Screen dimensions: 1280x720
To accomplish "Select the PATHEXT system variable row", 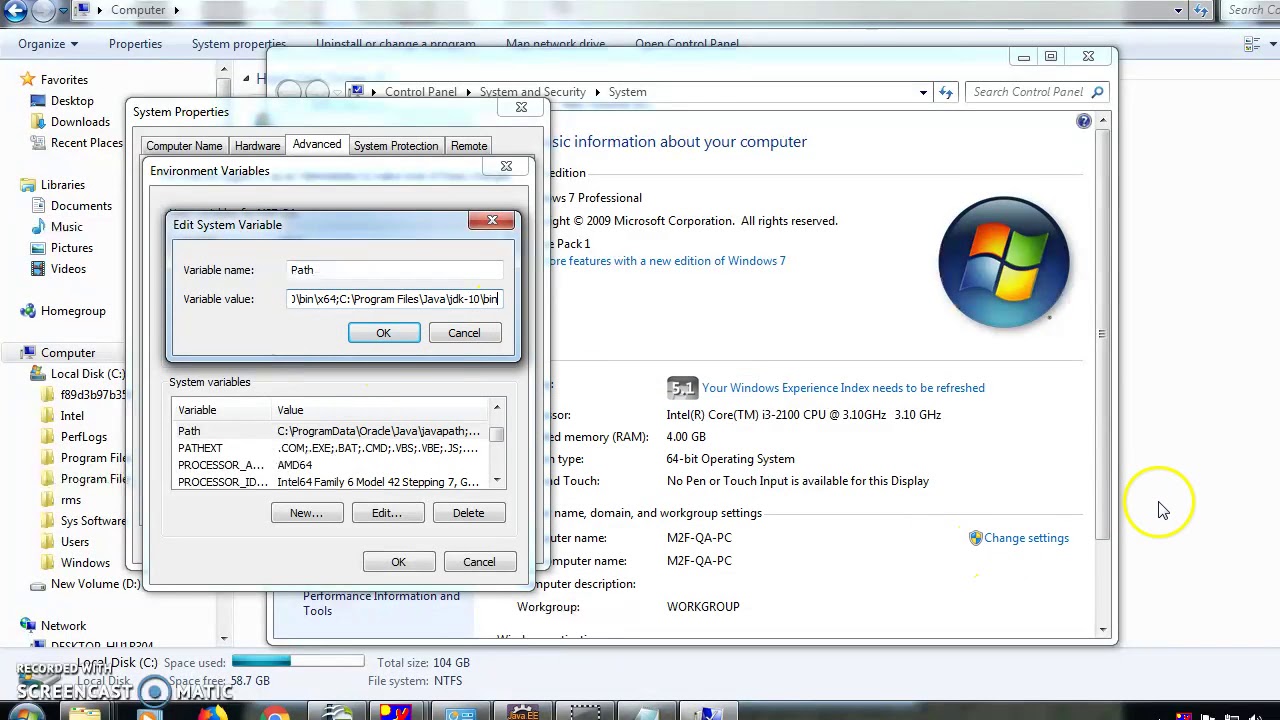I will tap(330, 448).
